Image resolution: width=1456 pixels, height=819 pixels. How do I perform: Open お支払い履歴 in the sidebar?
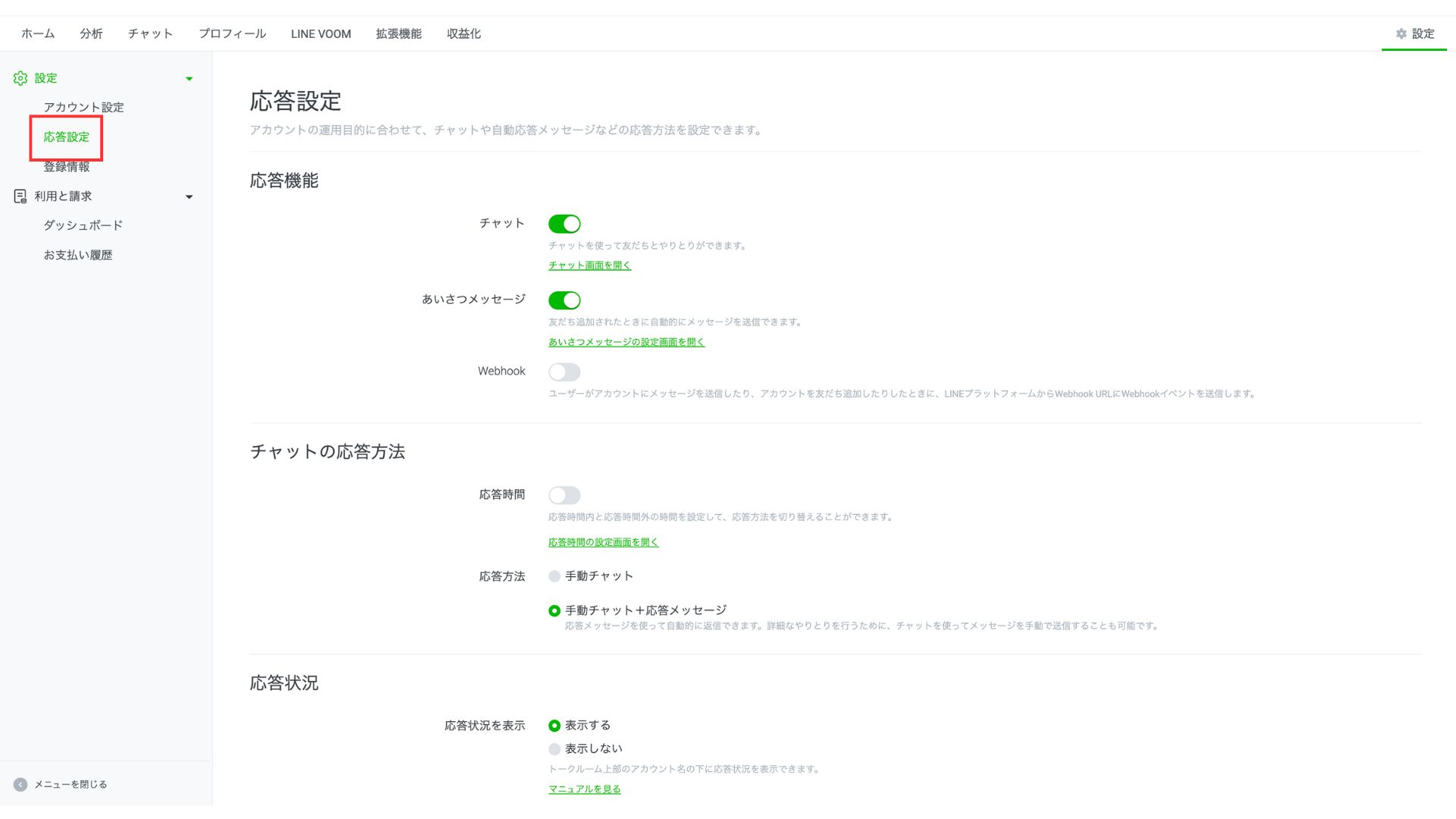(x=77, y=256)
